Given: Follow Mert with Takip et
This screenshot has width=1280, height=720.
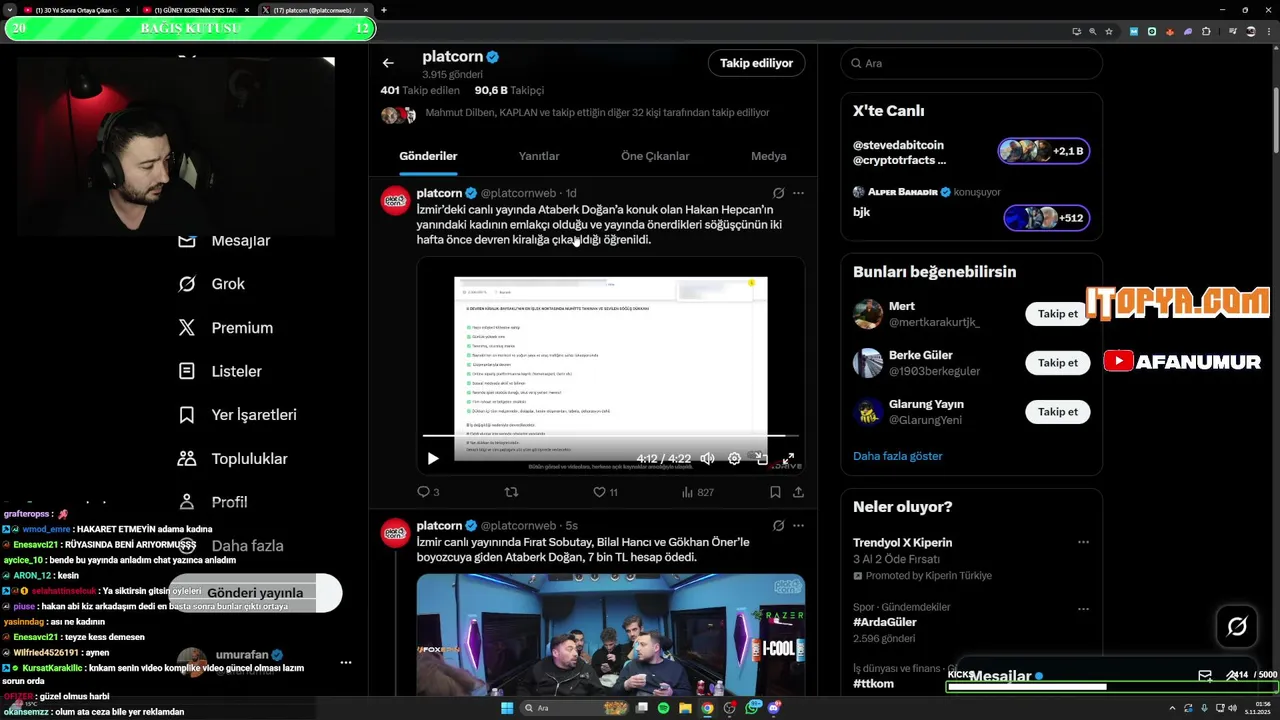Looking at the screenshot, I should [1057, 314].
